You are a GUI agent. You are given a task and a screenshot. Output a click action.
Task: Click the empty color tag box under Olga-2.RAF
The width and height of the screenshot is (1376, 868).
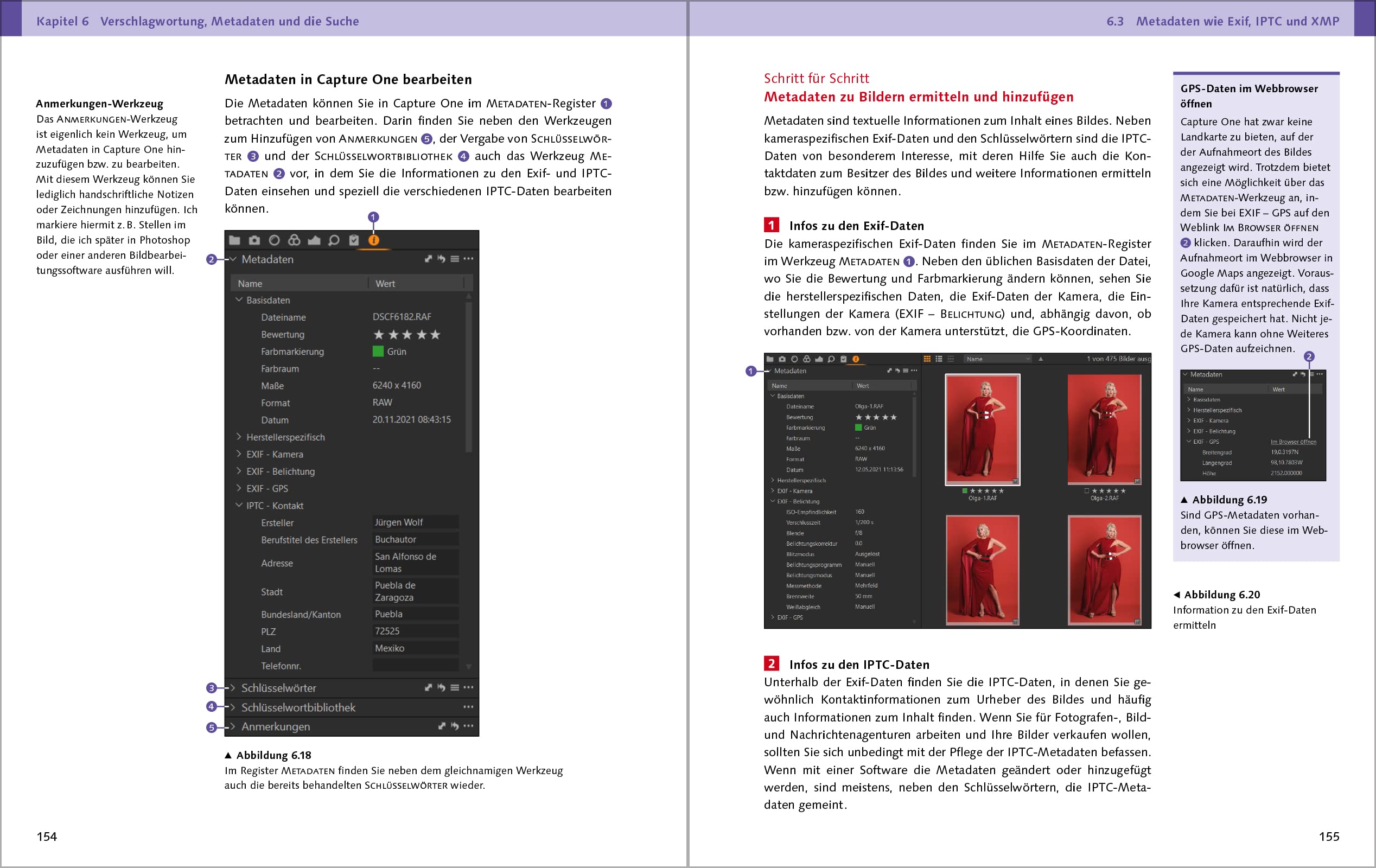(x=1086, y=491)
